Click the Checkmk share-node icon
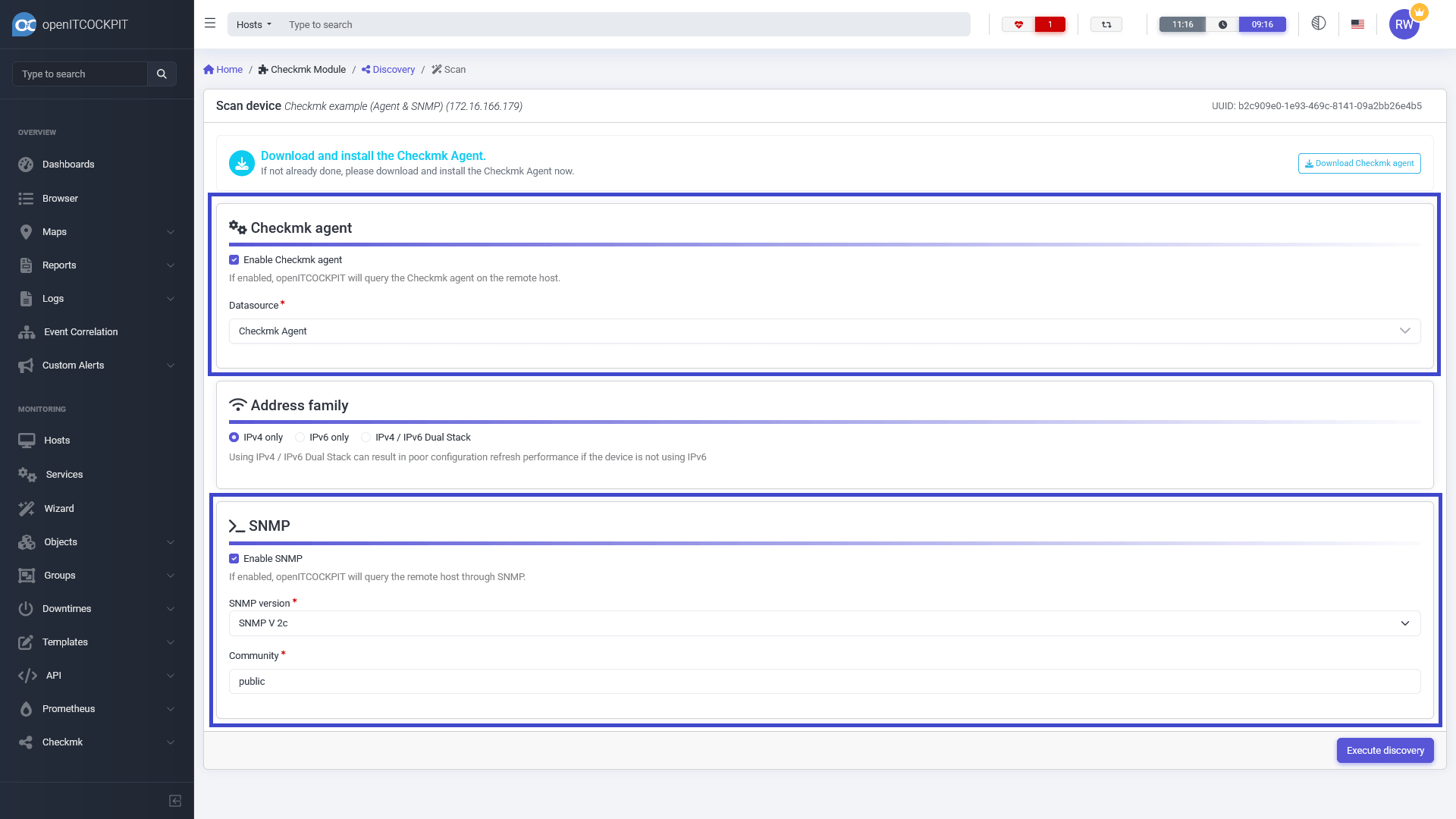The width and height of the screenshot is (1456, 819). pos(26,742)
